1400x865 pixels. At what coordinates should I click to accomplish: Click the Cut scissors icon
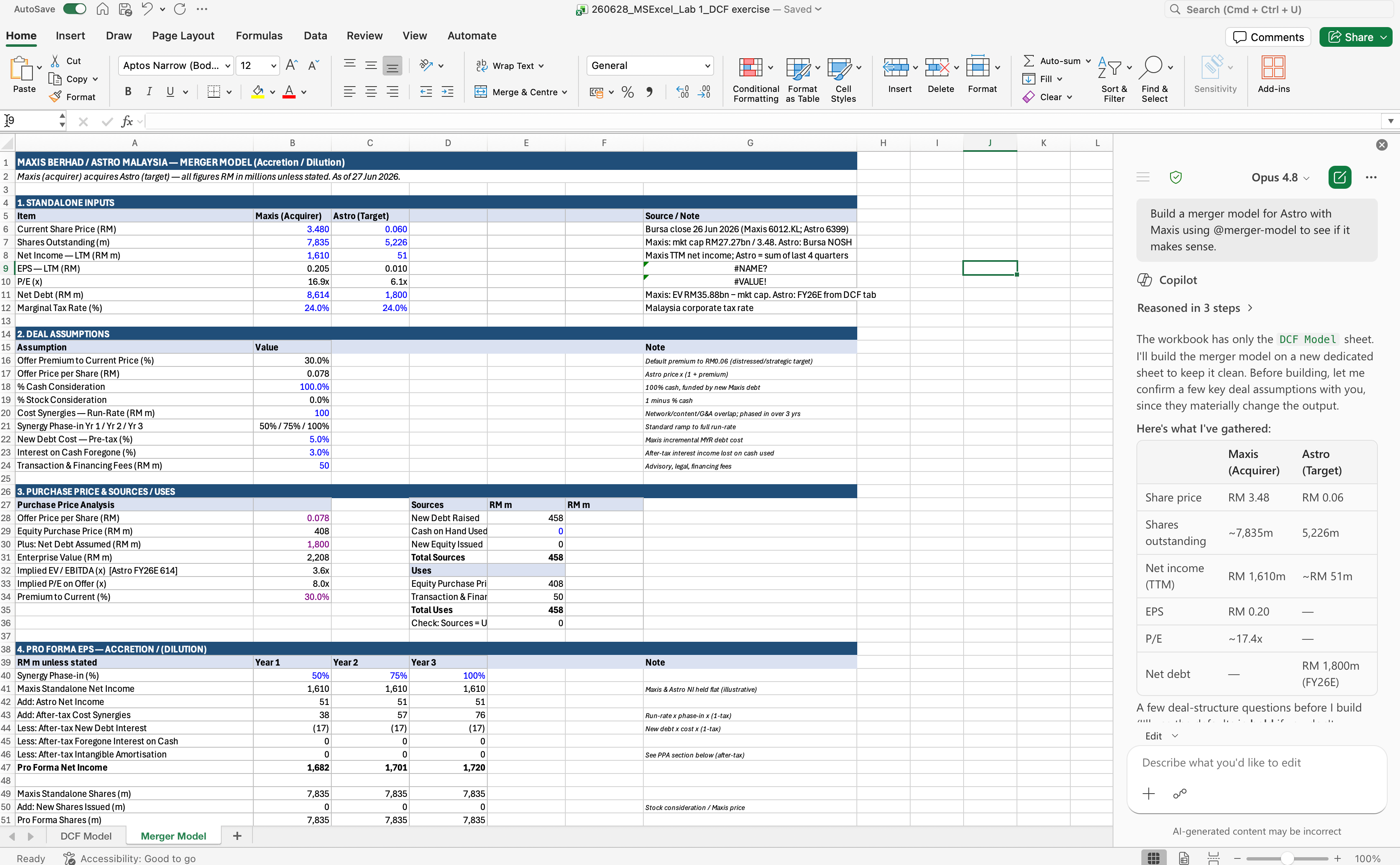click(x=55, y=61)
